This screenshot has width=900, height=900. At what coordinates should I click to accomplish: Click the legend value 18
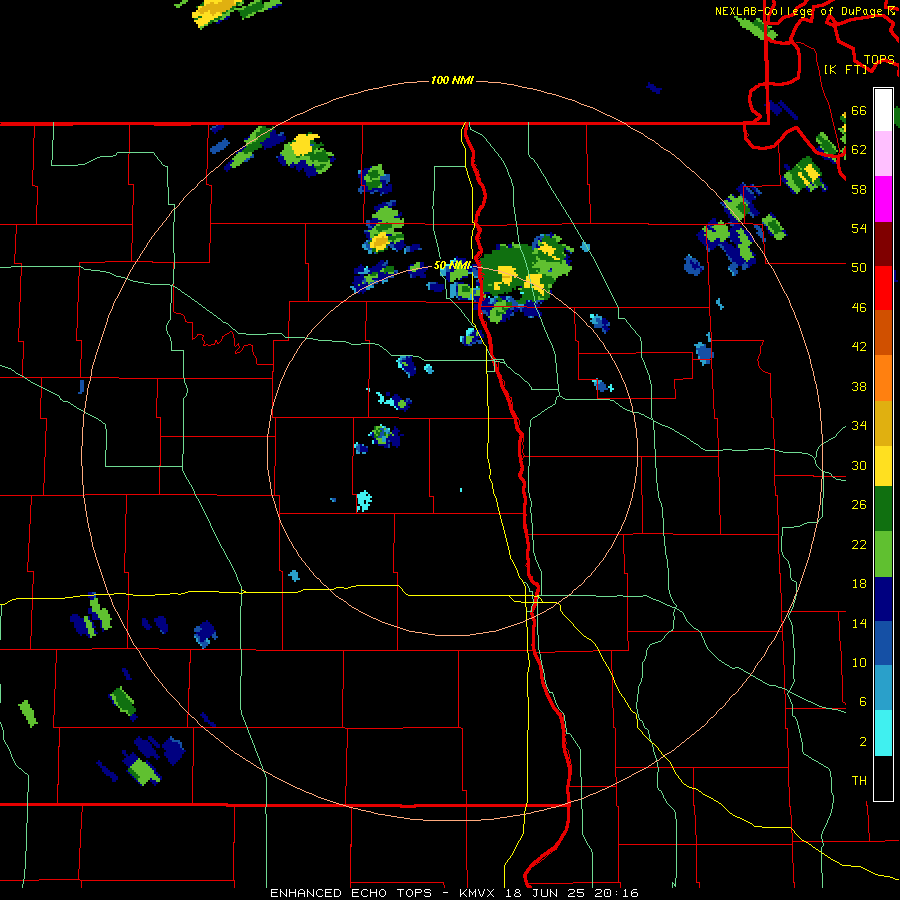click(859, 584)
